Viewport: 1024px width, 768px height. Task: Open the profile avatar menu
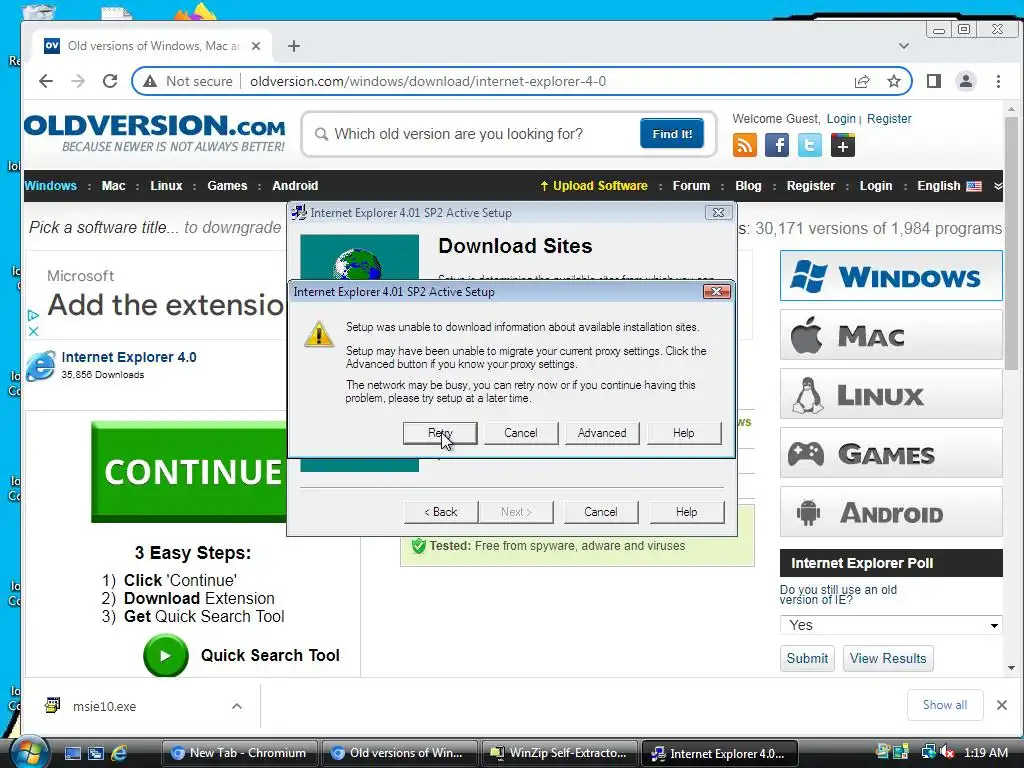point(966,81)
